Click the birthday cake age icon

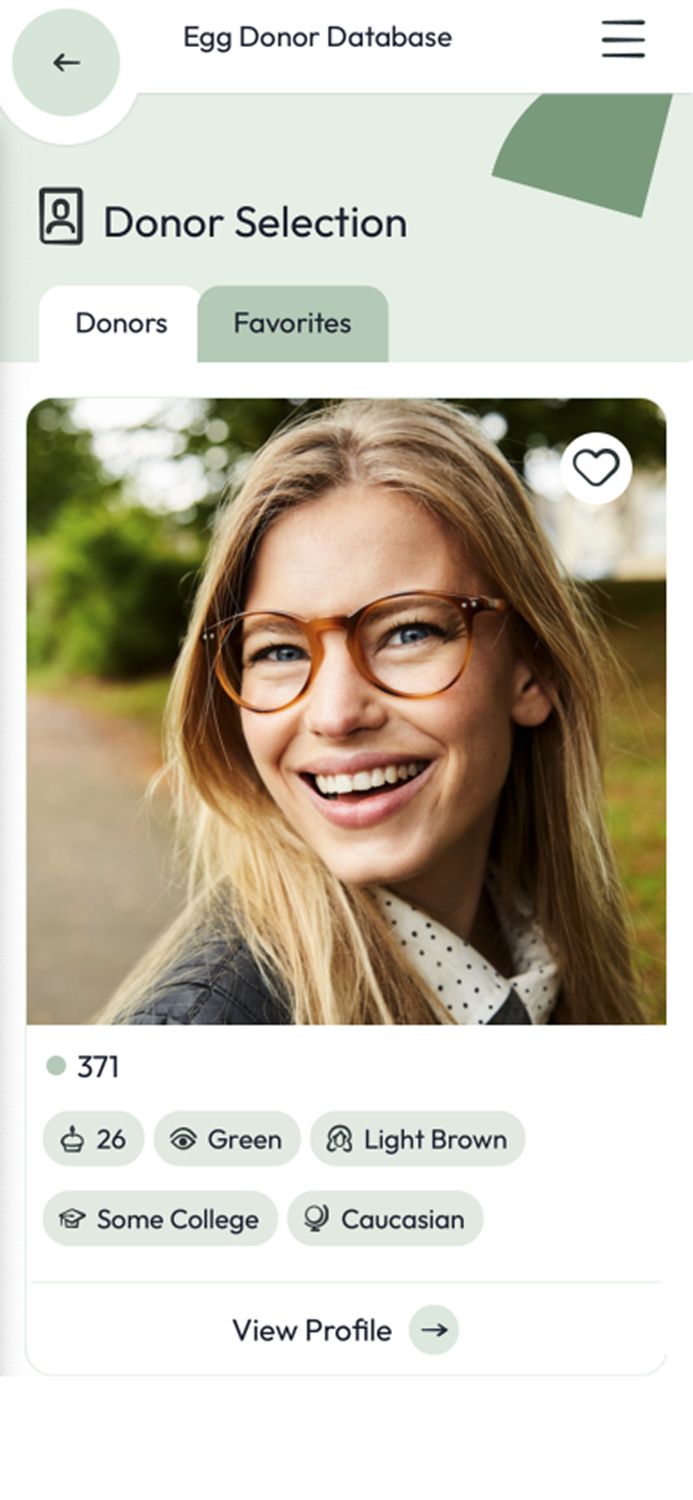(x=71, y=1139)
